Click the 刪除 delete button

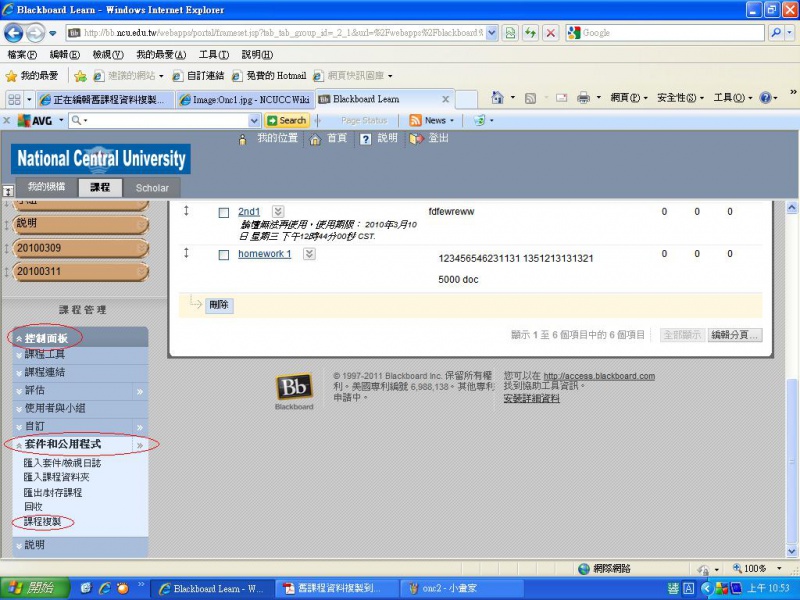[x=219, y=305]
